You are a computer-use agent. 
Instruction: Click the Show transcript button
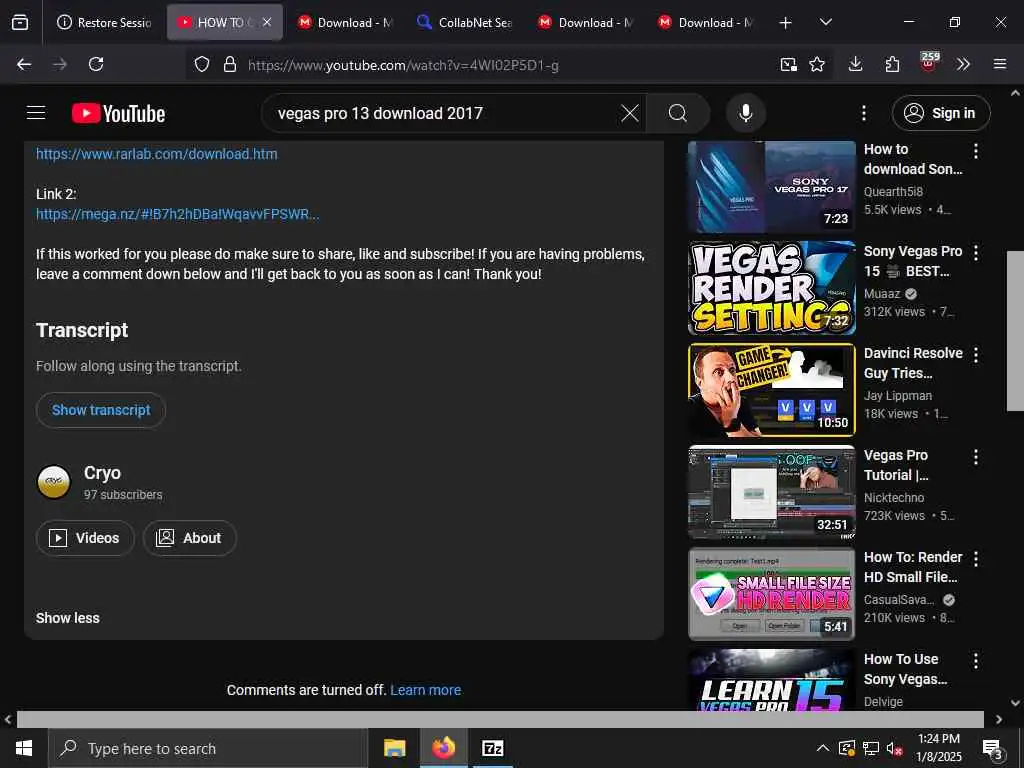(x=101, y=410)
